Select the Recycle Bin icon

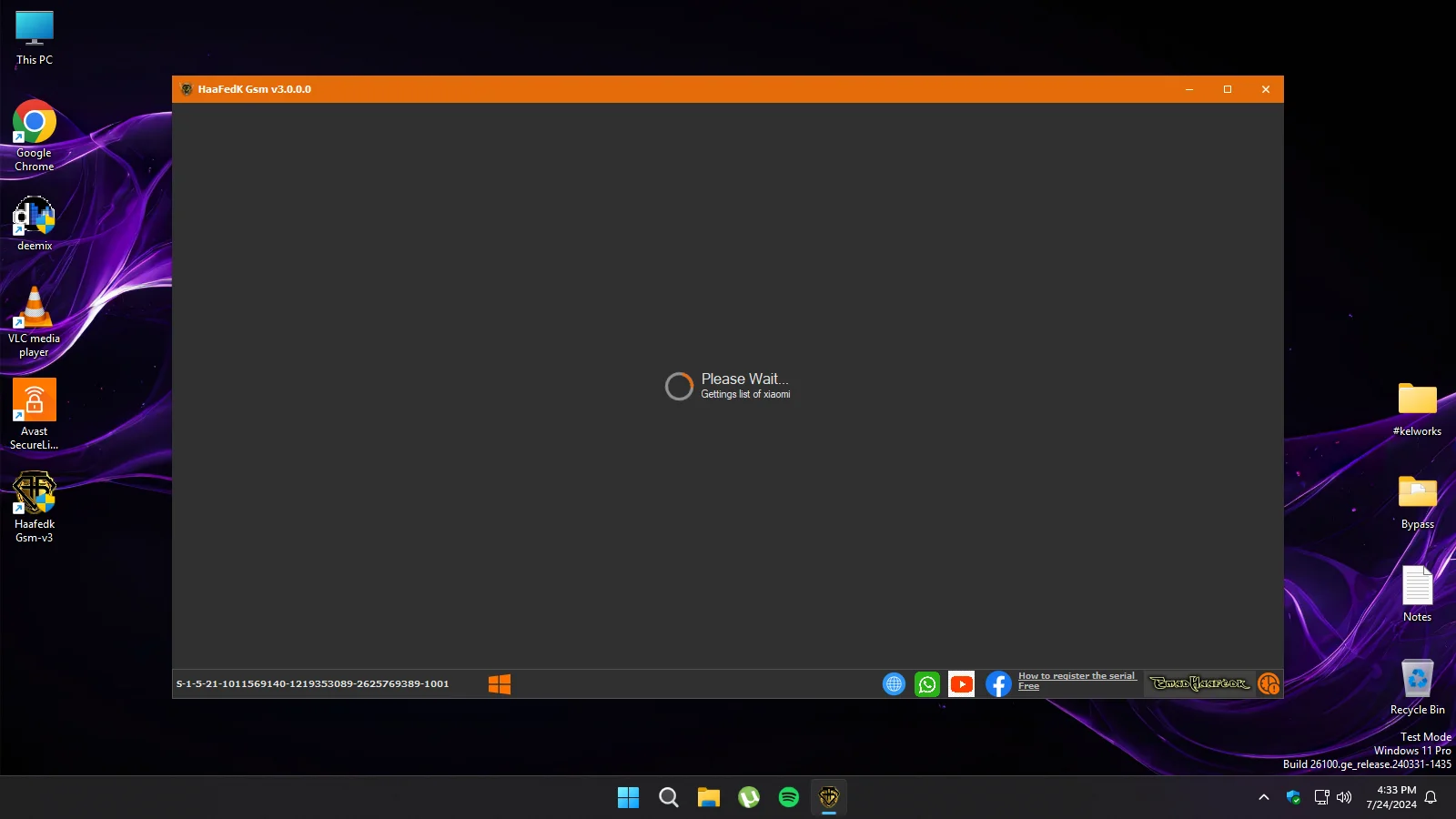pos(1417,687)
